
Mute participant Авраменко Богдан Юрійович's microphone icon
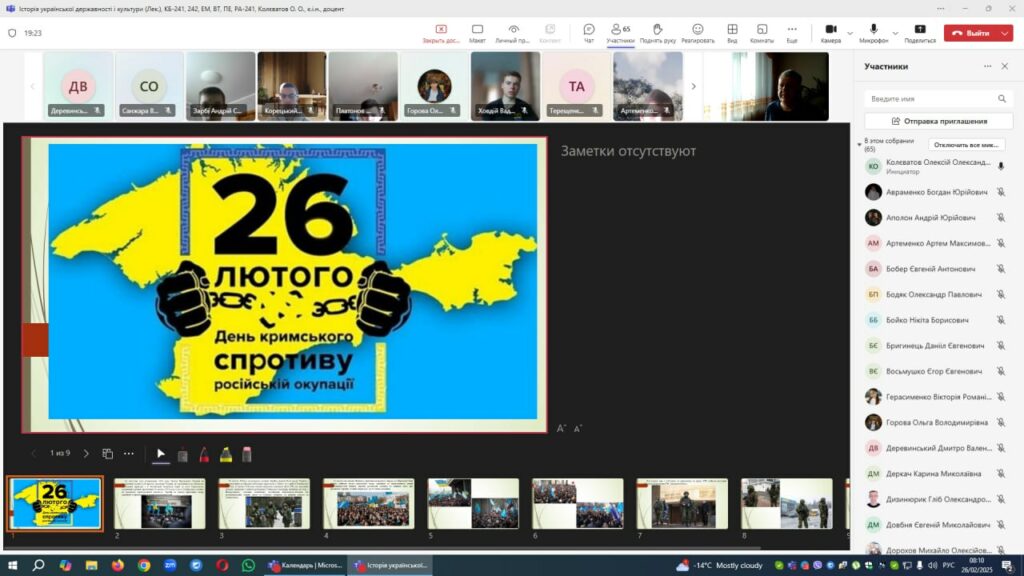coord(1000,192)
